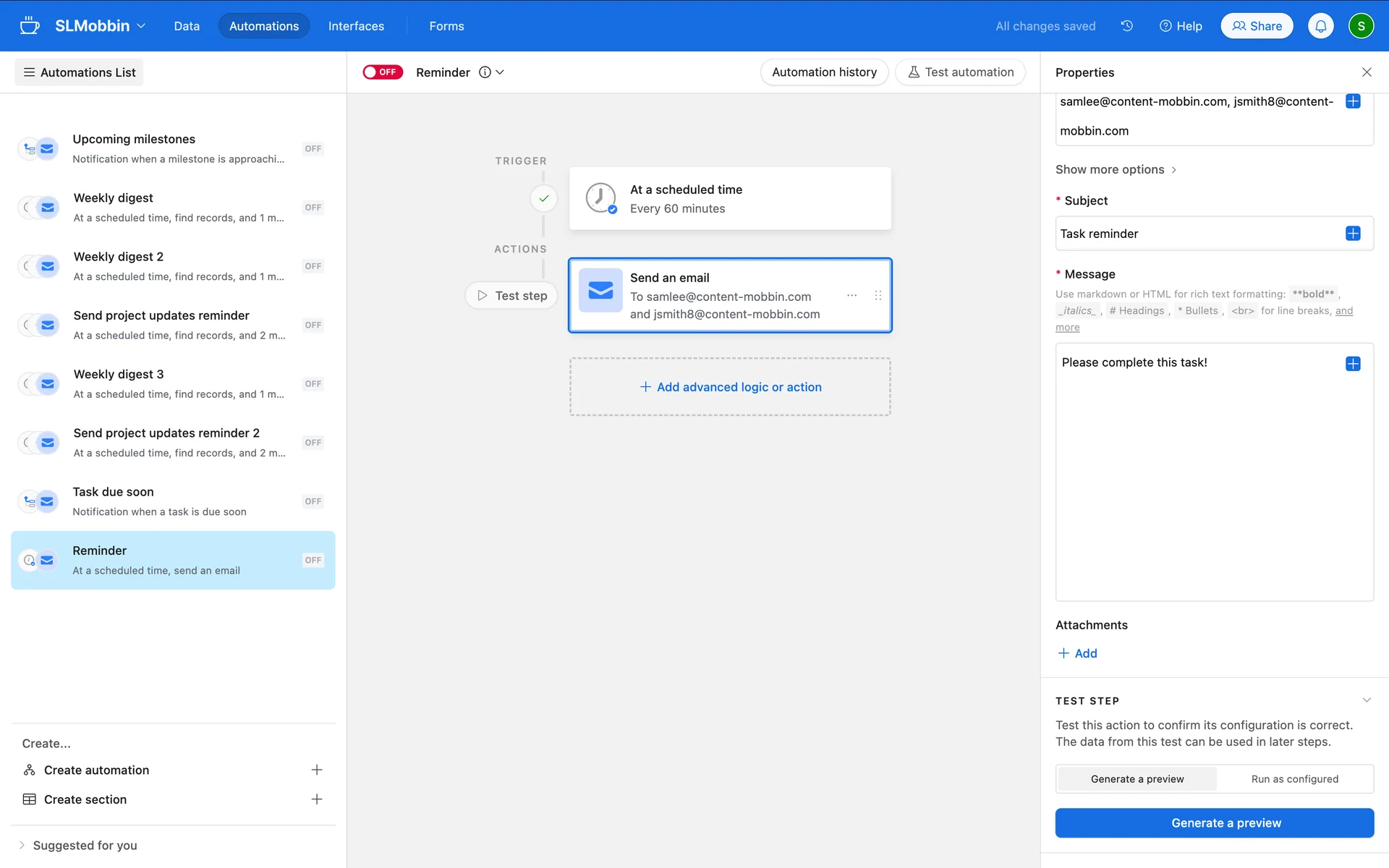1389x868 pixels.
Task: Click plus icon in Subject field
Action: (x=1353, y=234)
